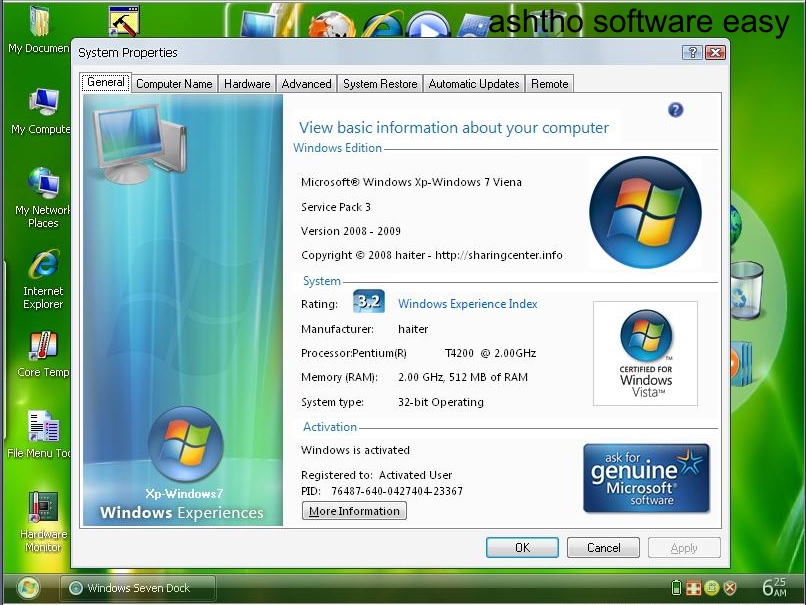806x605 pixels.
Task: Click the processor value "T4200 @ 2.00GHz"
Action: click(490, 353)
